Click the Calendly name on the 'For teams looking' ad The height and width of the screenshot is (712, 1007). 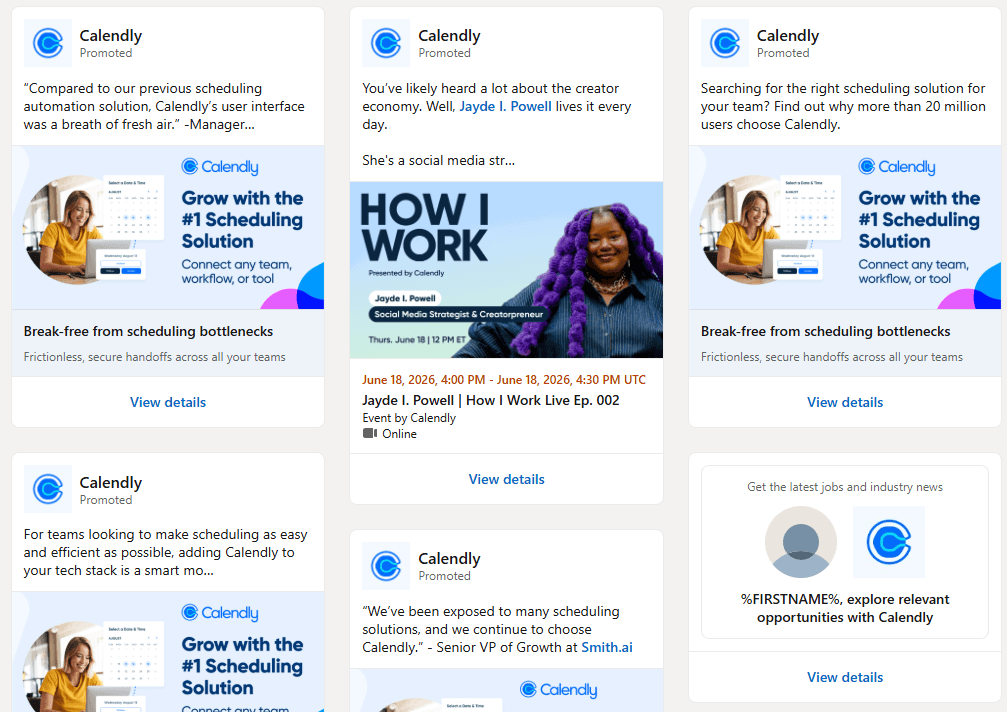110,483
